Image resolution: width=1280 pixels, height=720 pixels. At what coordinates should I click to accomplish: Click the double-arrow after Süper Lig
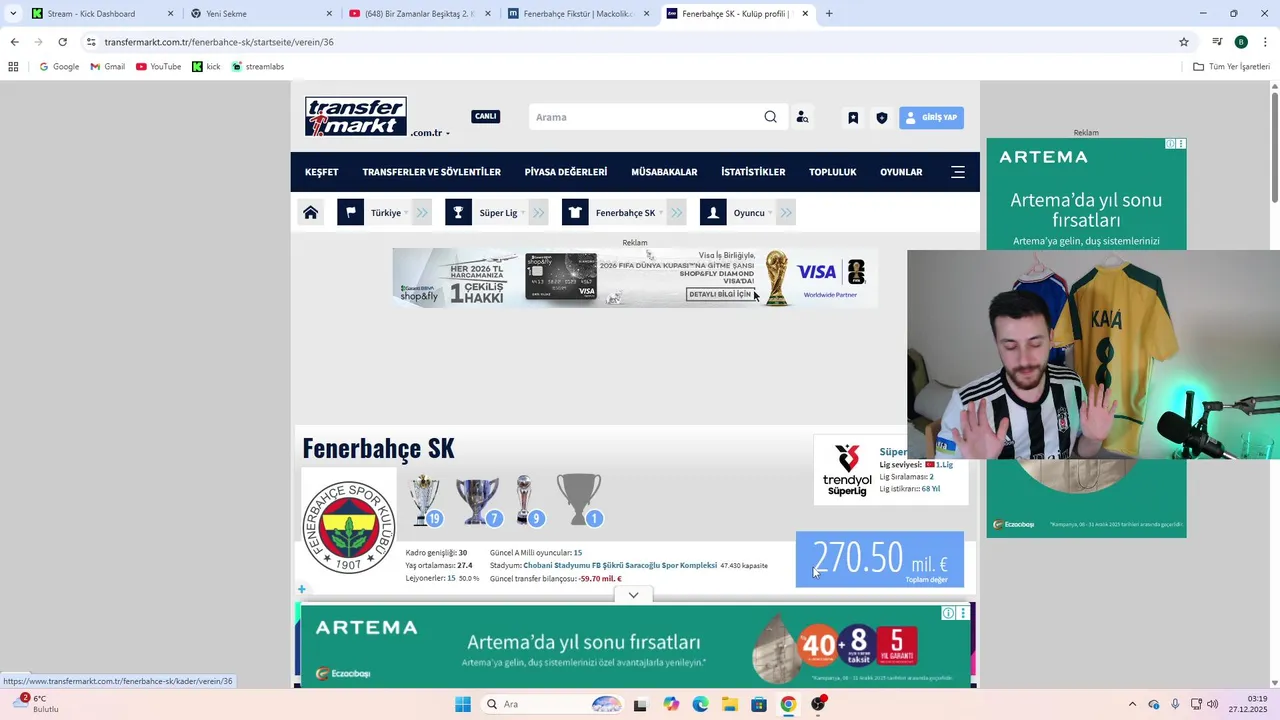pyautogui.click(x=538, y=212)
